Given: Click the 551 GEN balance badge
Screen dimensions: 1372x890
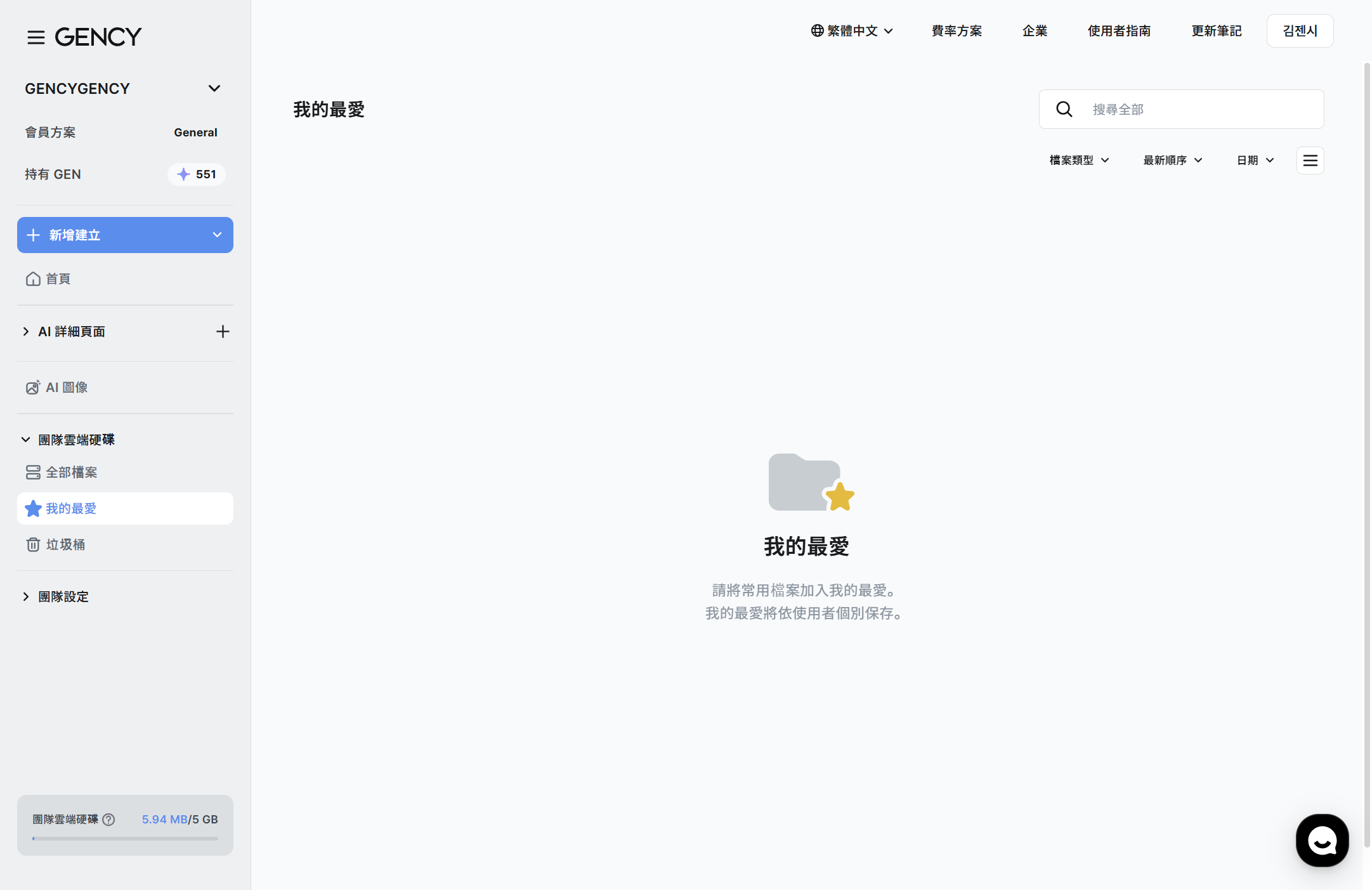Looking at the screenshot, I should tap(197, 174).
